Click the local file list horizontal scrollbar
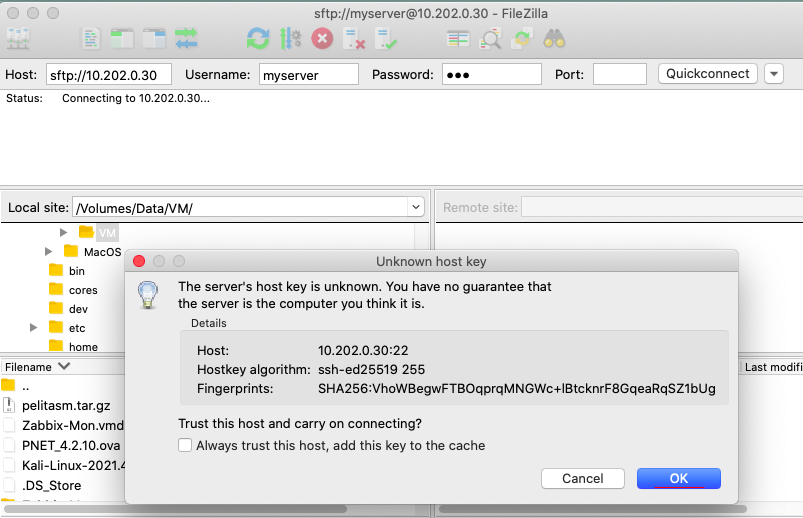Screen dimensions: 803x518 pyautogui.click(x=176, y=509)
